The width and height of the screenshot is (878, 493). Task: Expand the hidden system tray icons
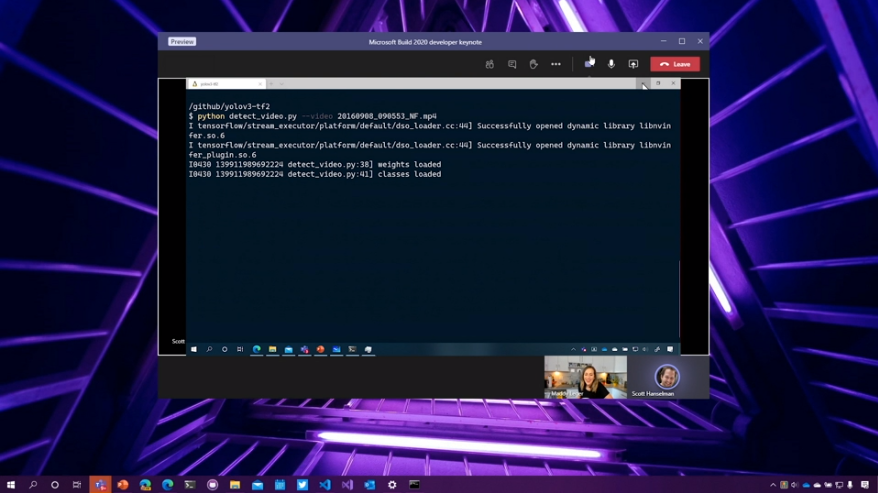(x=773, y=485)
